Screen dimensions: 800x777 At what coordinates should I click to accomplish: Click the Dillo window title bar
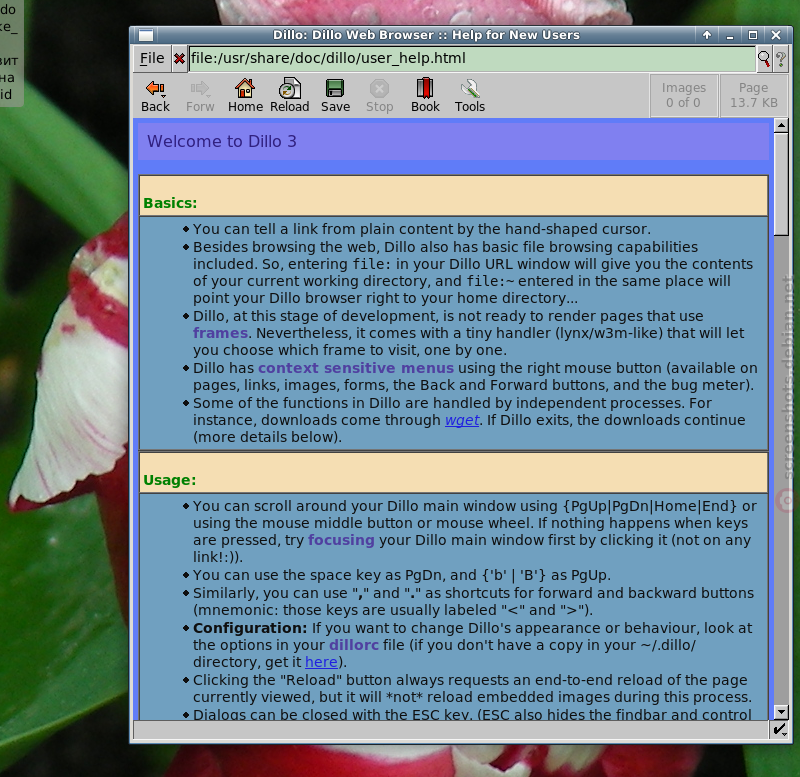pyautogui.click(x=426, y=35)
